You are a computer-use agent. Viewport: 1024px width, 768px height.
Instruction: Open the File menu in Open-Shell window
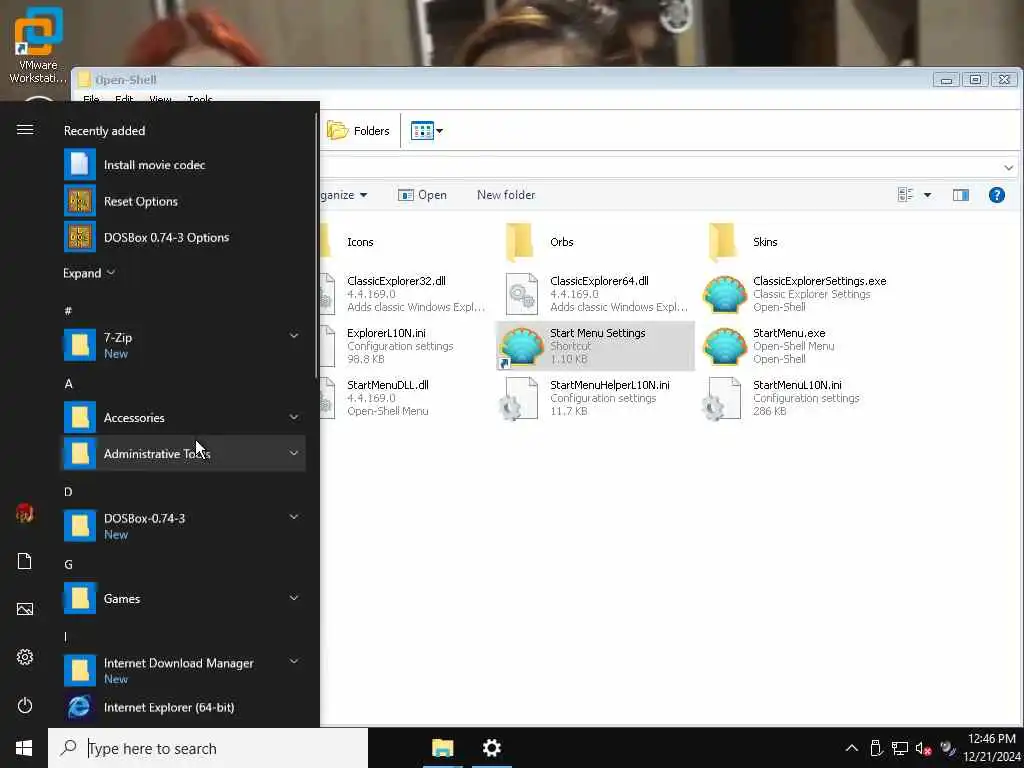pyautogui.click(x=91, y=99)
